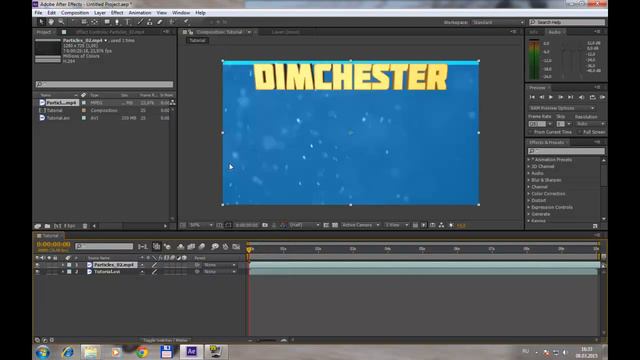Select the Pen tool
This screenshot has width=640, height=360.
point(117,22)
